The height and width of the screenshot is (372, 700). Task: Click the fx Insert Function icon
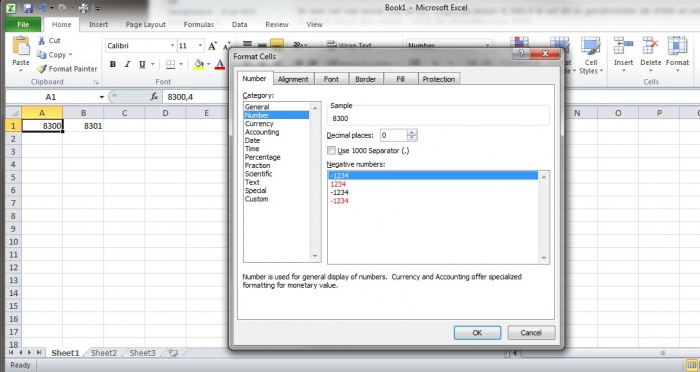tap(154, 96)
